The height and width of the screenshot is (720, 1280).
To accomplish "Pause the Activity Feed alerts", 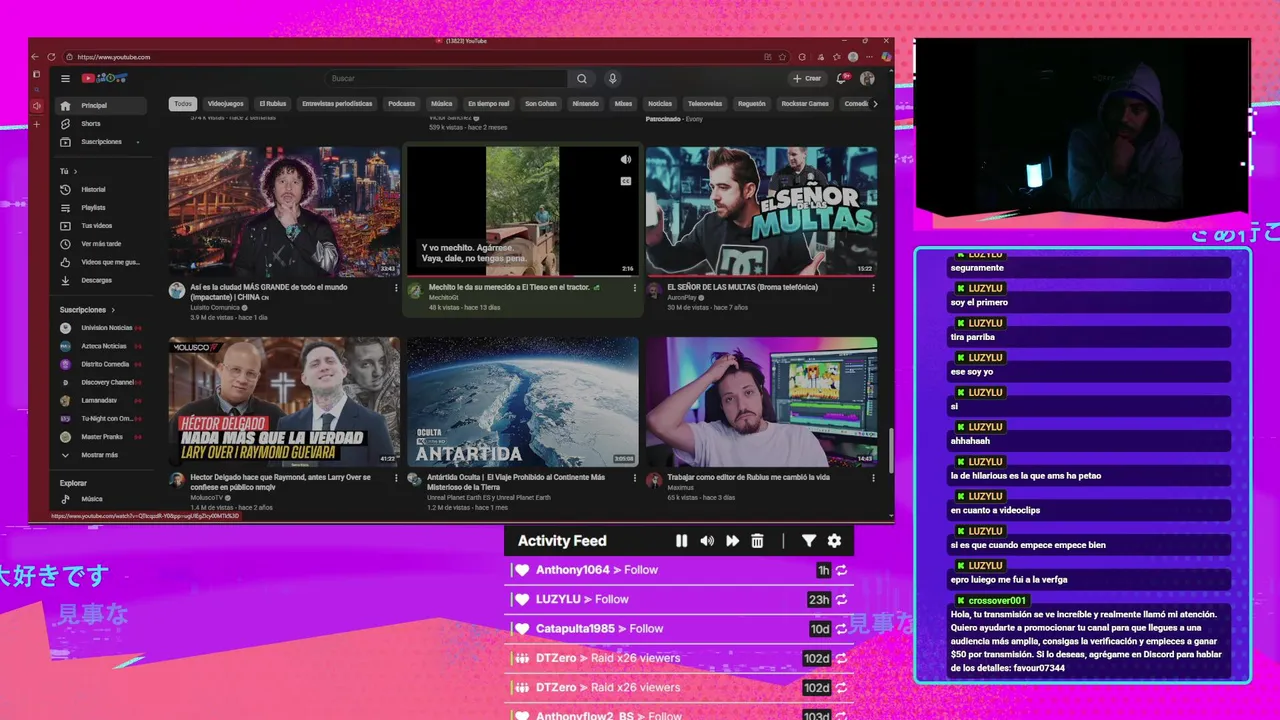I will coord(681,541).
